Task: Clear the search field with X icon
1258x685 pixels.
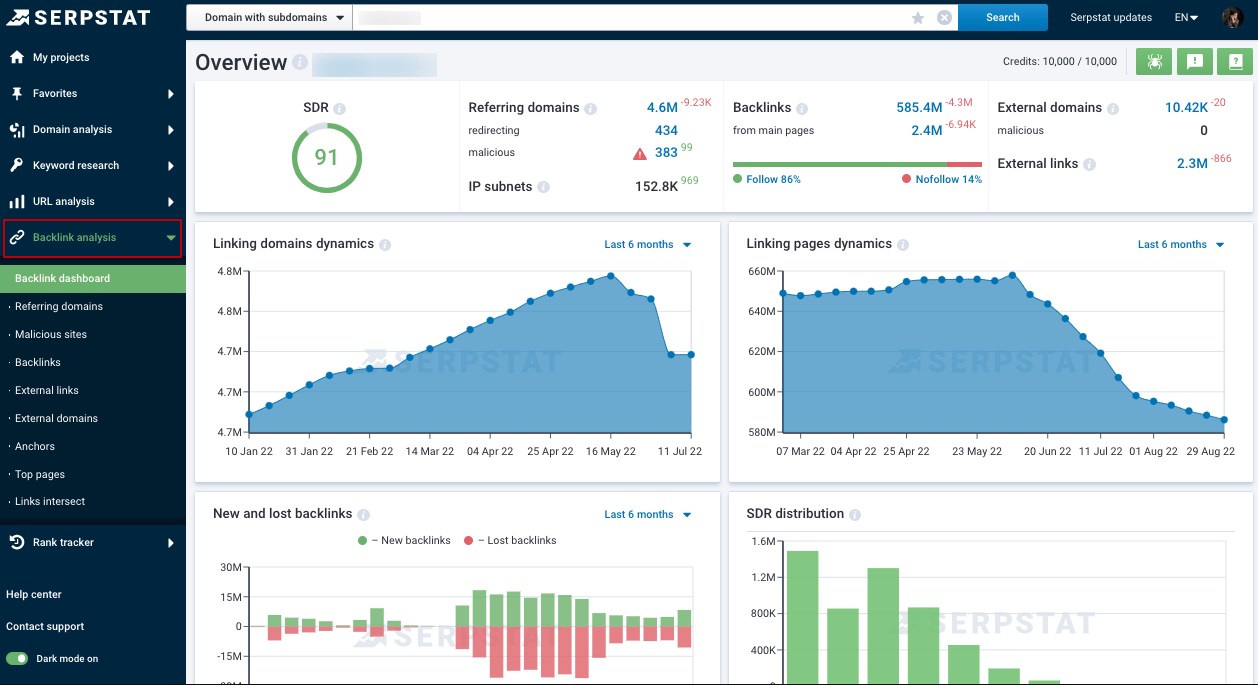Action: [944, 17]
